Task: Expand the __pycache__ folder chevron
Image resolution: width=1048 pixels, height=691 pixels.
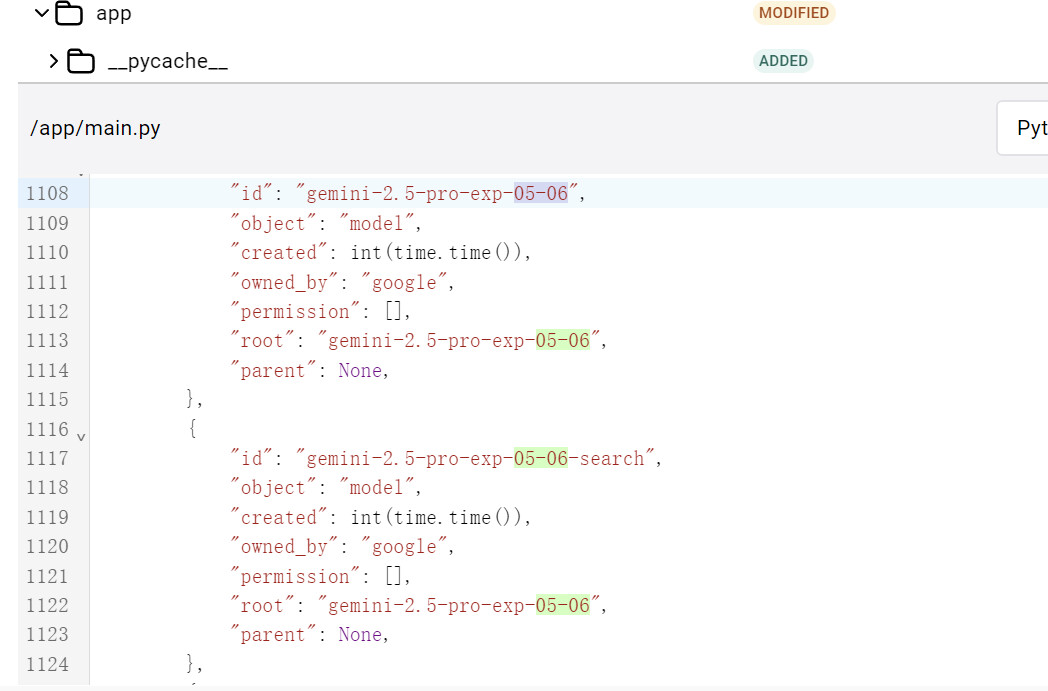Action: [53, 61]
